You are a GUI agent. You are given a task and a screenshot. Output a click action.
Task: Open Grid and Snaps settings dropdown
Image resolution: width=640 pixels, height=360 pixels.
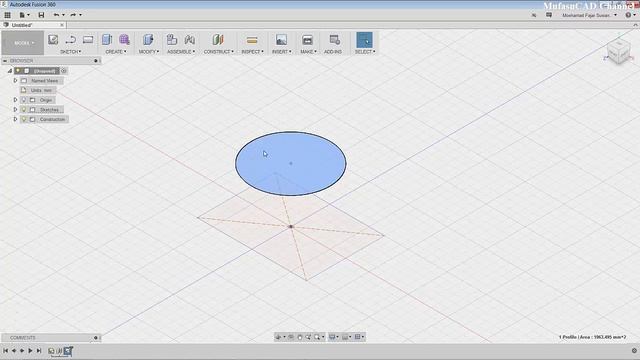point(347,337)
